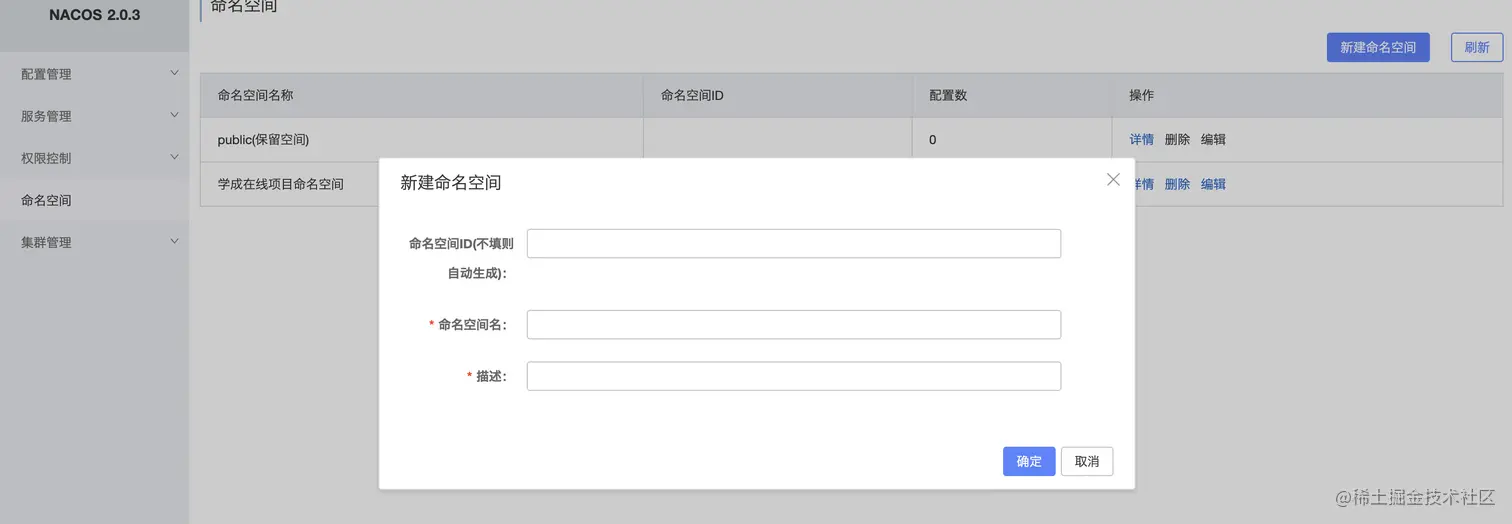Close the 新建命名空间 dialog with X icon

[1113, 180]
